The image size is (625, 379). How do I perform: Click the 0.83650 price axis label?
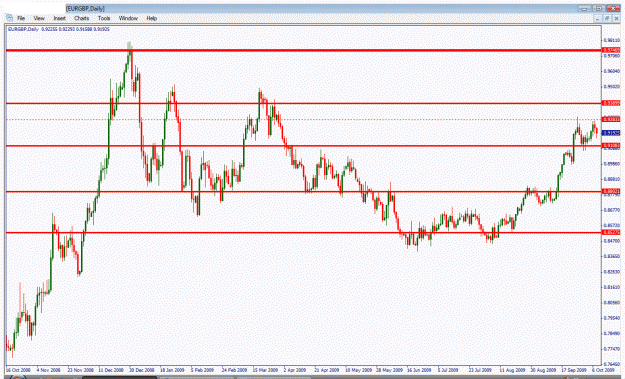pyautogui.click(x=611, y=256)
